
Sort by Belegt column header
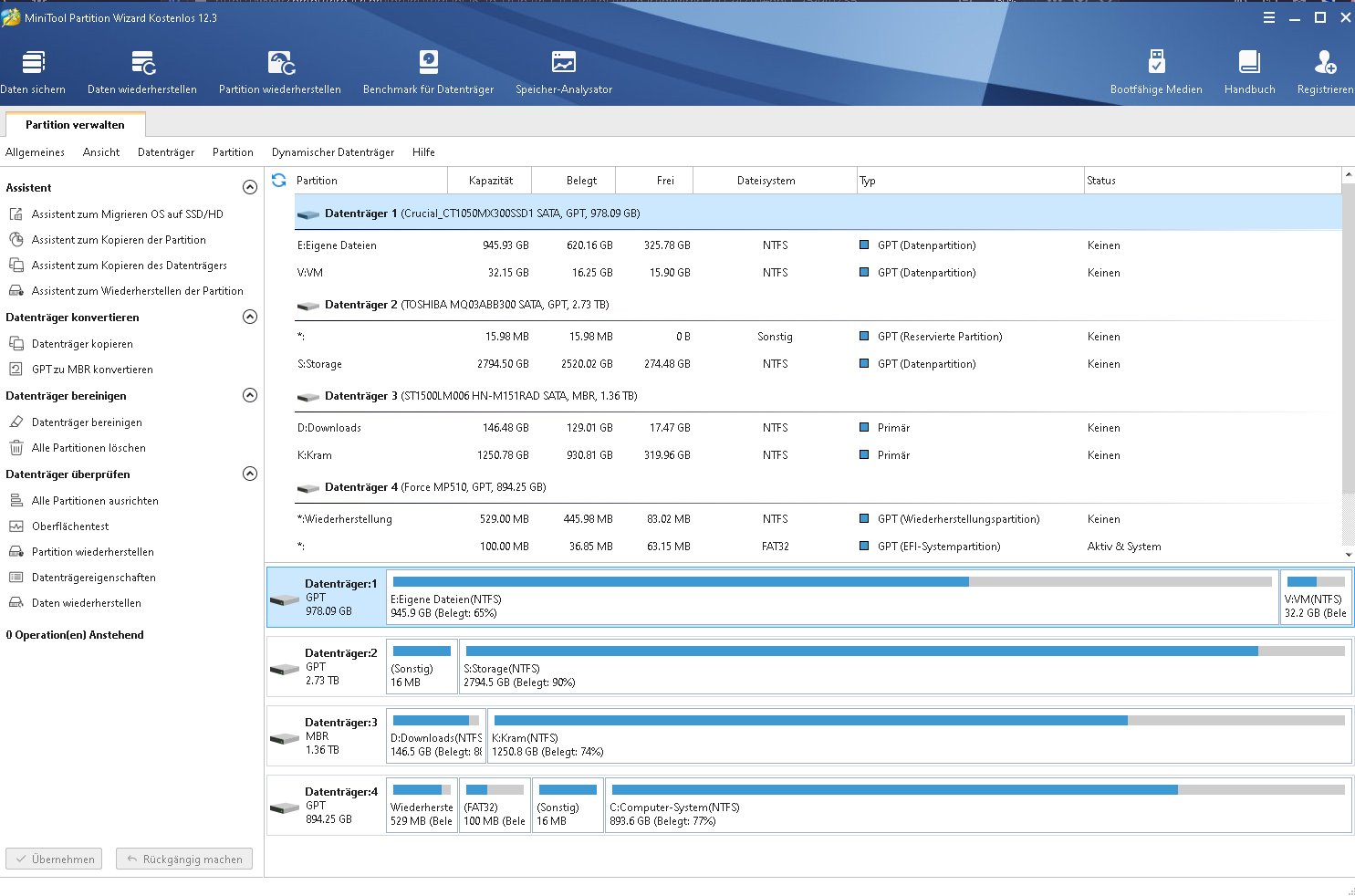pos(574,181)
